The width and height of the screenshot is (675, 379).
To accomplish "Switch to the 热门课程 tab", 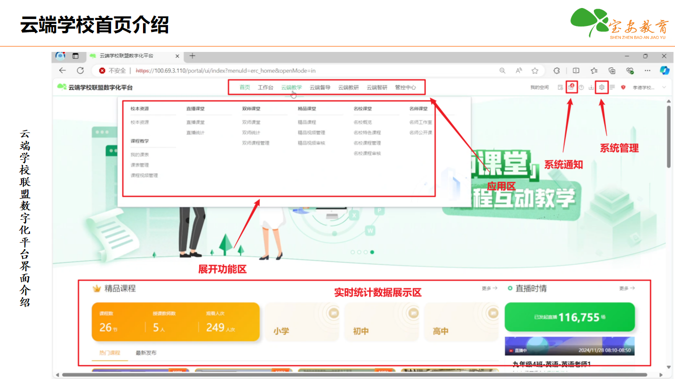I will coord(109,353).
